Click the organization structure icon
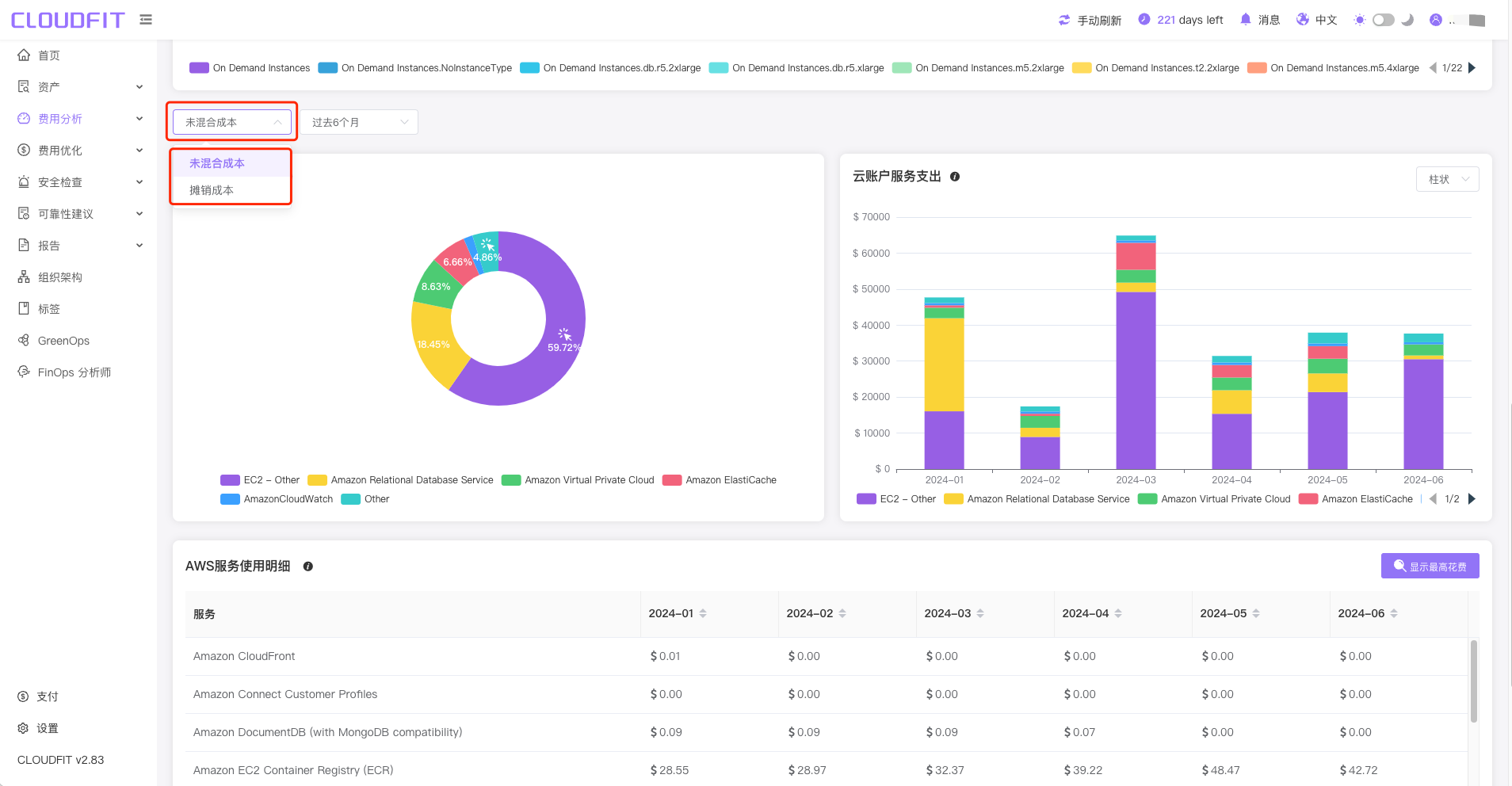The height and width of the screenshot is (786, 1512). [24, 277]
